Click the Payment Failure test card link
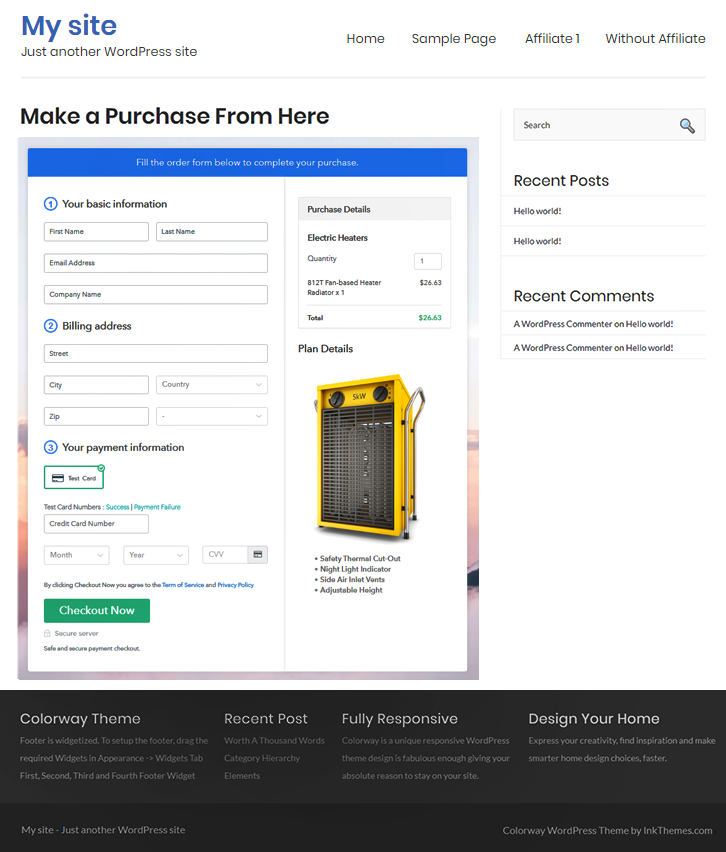 [x=157, y=507]
